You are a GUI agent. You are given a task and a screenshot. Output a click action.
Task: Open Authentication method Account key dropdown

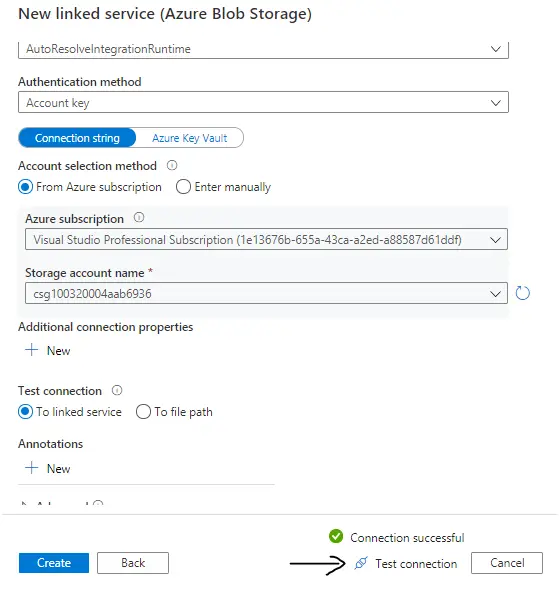[263, 102]
